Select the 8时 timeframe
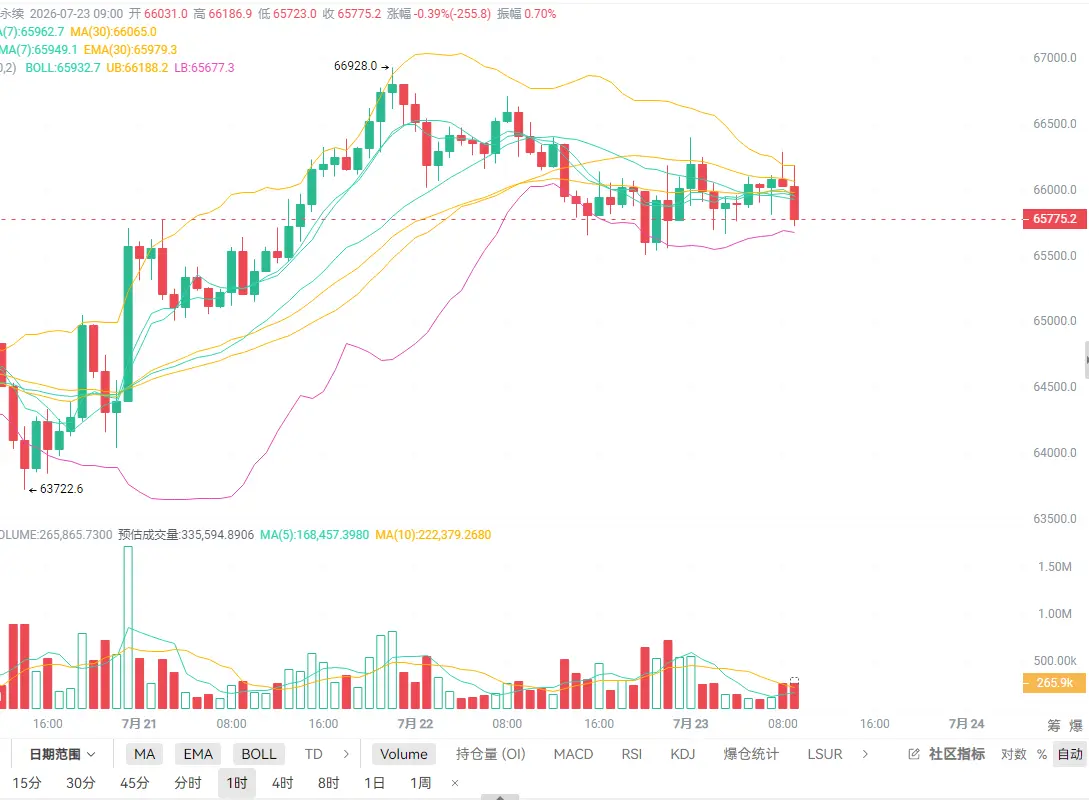 click(329, 783)
